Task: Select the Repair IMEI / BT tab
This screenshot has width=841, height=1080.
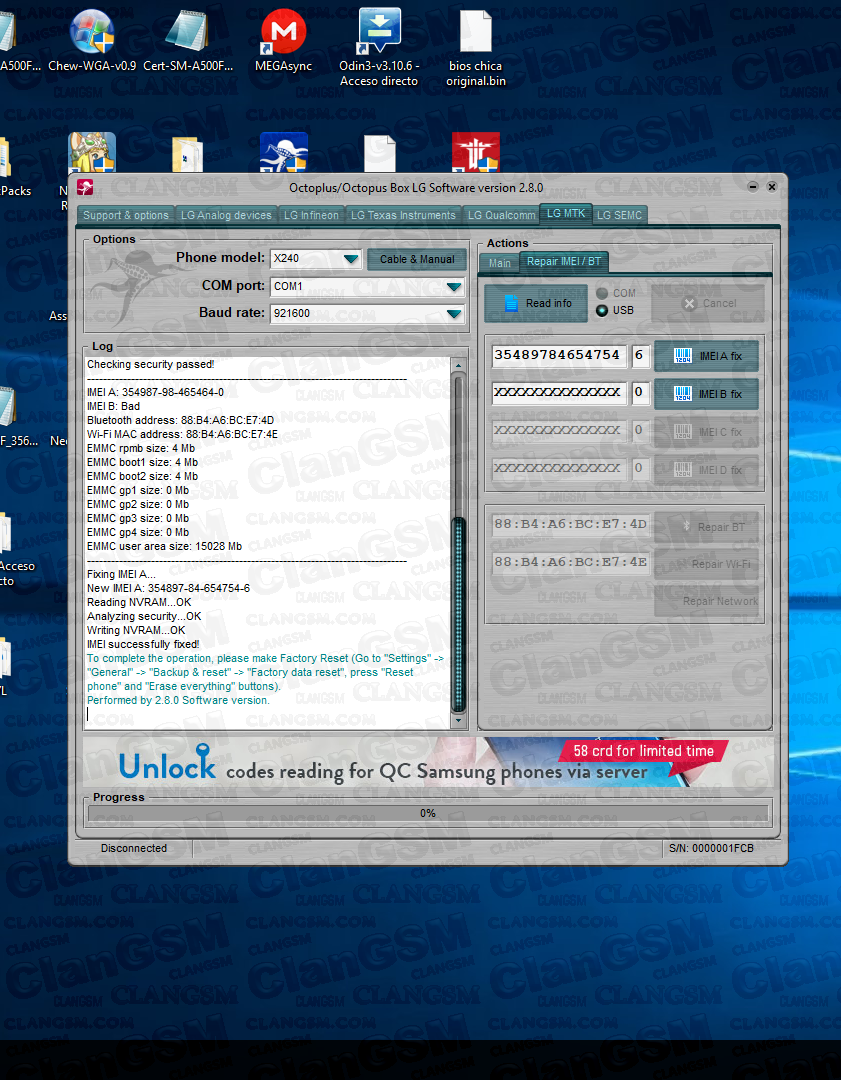Action: pyautogui.click(x=564, y=262)
